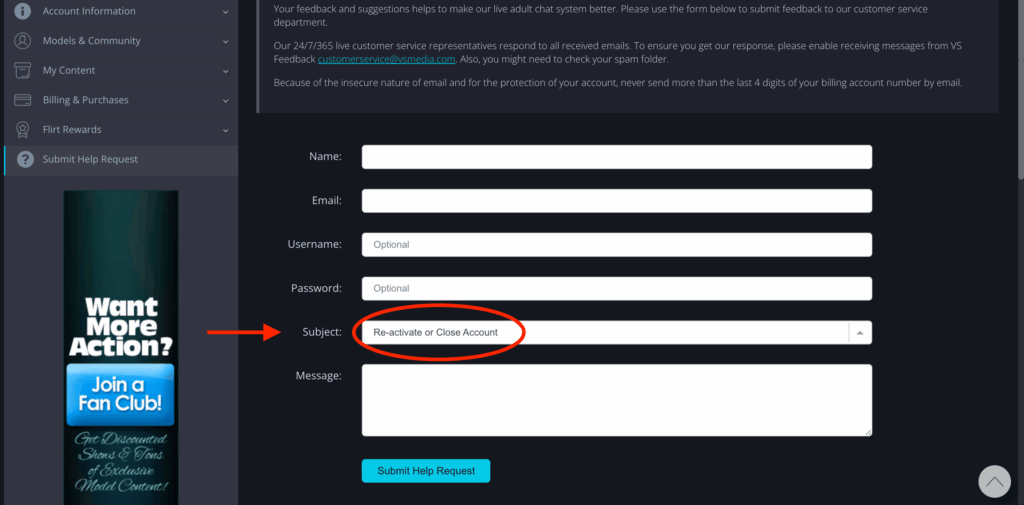
Task: Click inside the Message text area
Action: (616, 400)
